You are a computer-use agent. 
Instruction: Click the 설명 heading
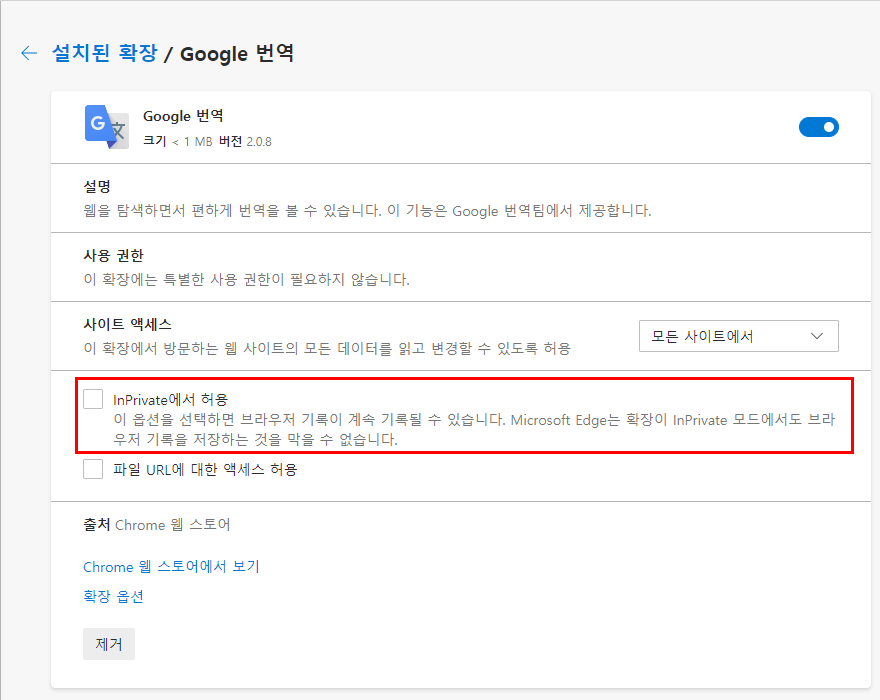[97, 186]
